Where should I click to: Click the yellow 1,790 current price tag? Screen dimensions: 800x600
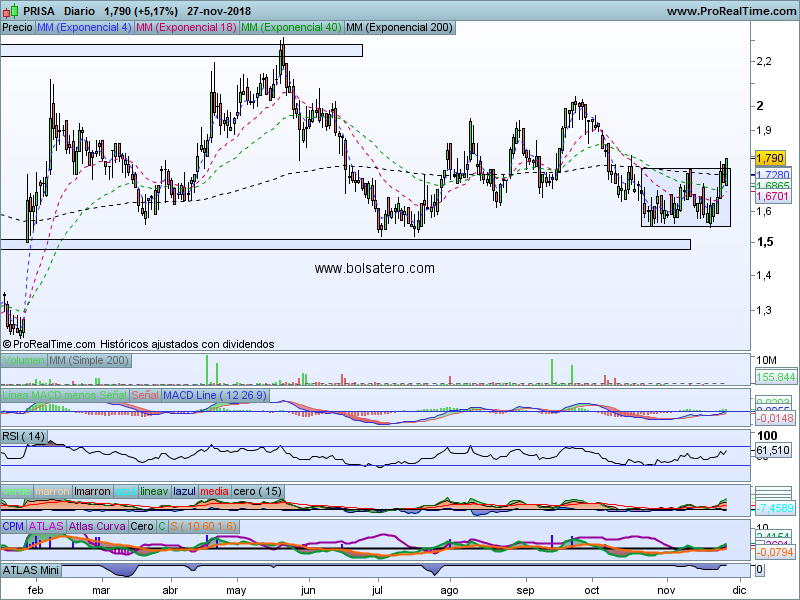pos(770,158)
